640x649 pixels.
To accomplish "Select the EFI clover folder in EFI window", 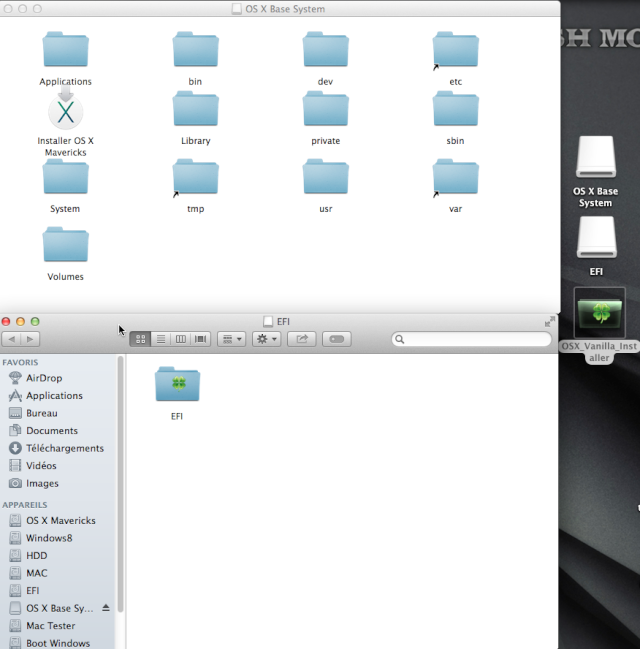I will click(177, 384).
